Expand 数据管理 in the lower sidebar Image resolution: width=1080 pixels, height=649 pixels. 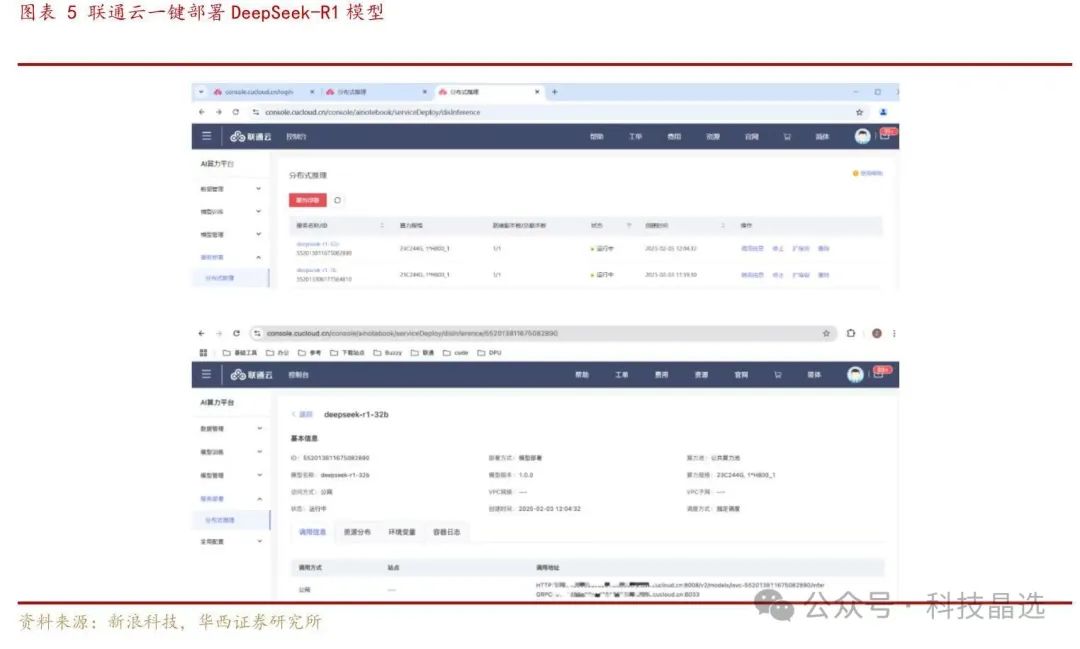point(259,429)
